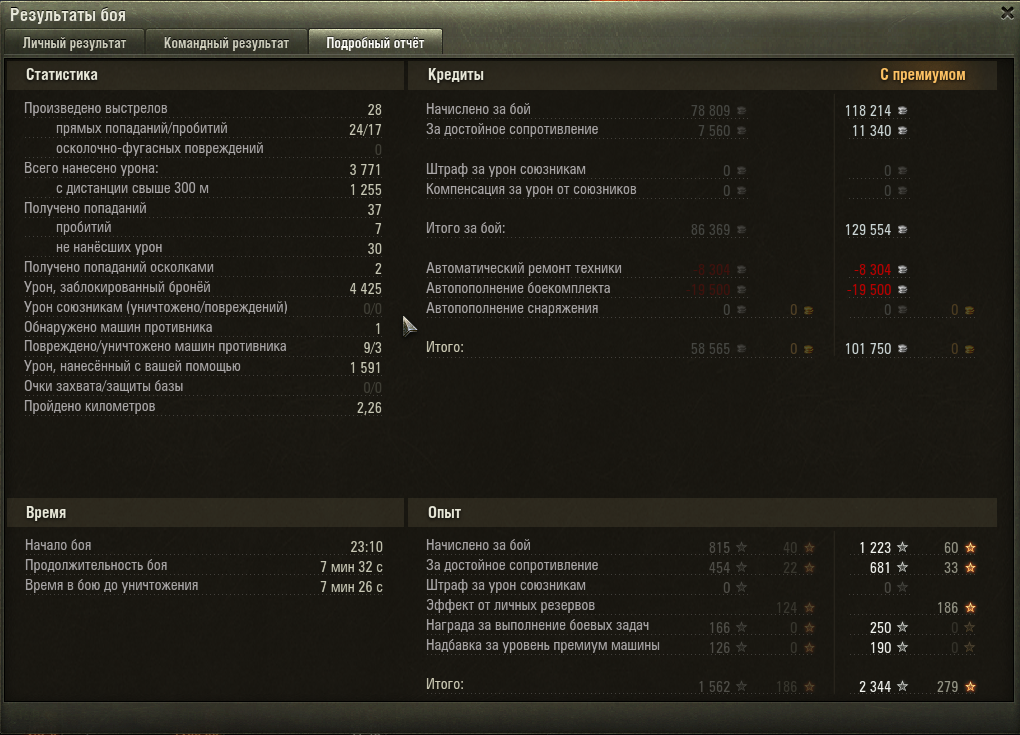Switch to the Личный результат tab
The image size is (1020, 735).
[74, 43]
